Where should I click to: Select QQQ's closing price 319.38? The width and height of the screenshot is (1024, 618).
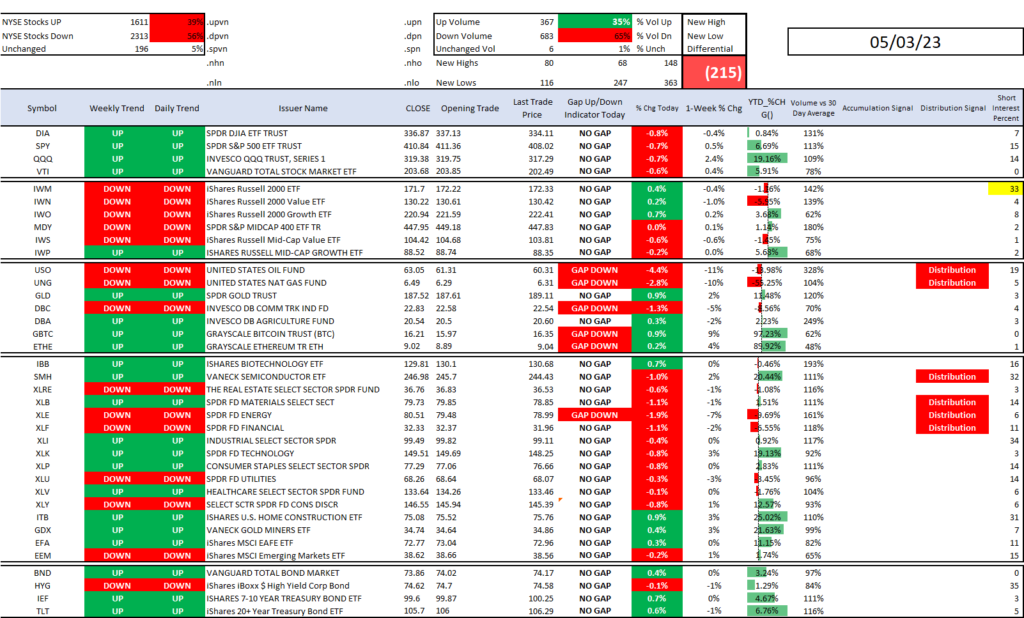(417, 159)
